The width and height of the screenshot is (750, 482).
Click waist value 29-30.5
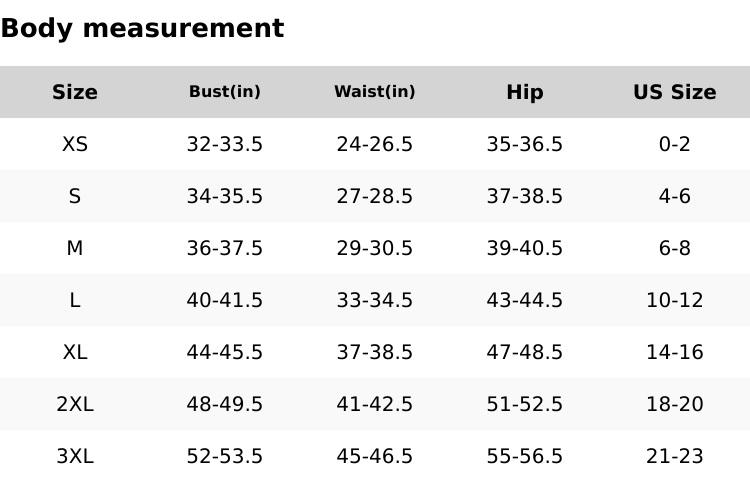coord(375,248)
